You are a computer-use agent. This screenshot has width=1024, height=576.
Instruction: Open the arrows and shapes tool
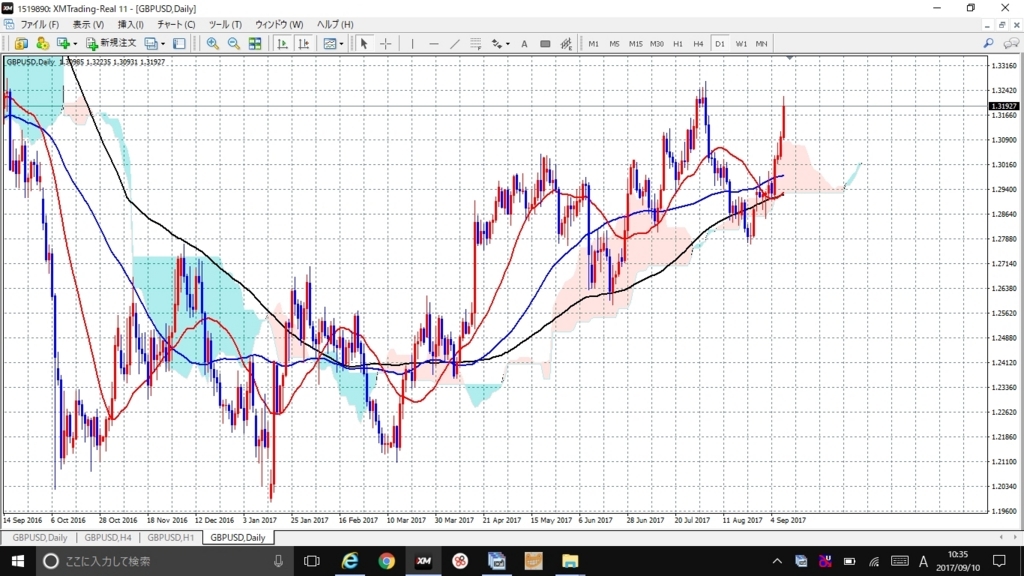click(x=497, y=44)
